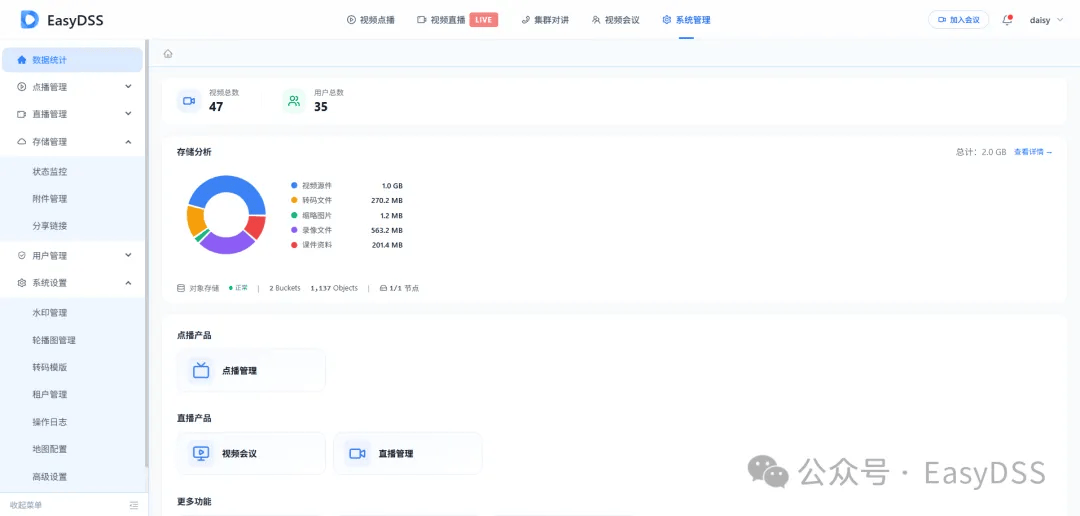1080x516 pixels.
Task: Click the storage donut chart blue segment
Action: click(x=227, y=184)
